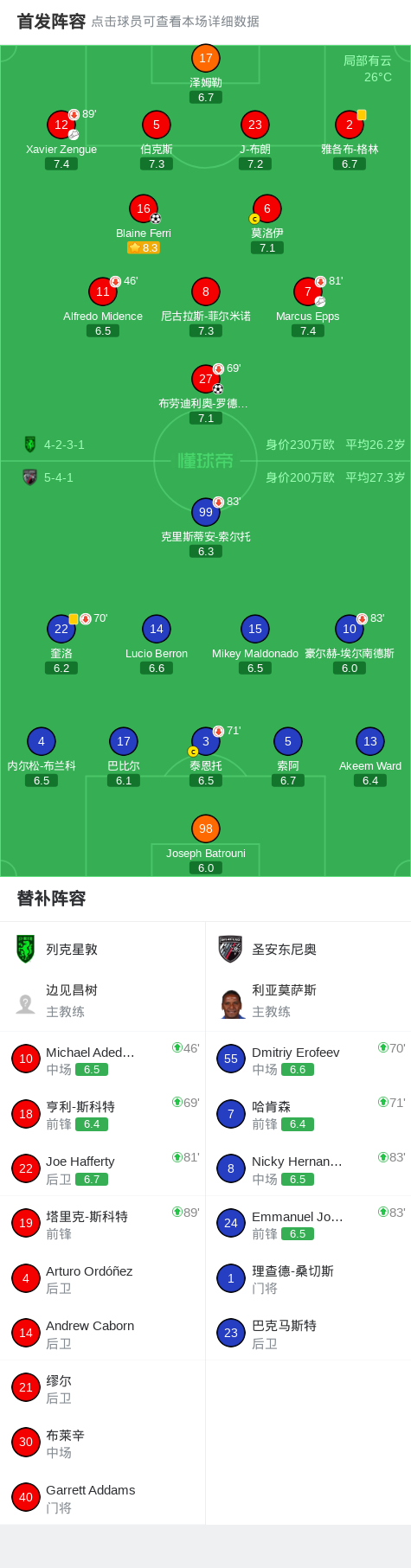Image resolution: width=411 pixels, height=1568 pixels.
Task: Tap Joseph Batrouni number 98 goalkeeper icon
Action: [205, 829]
